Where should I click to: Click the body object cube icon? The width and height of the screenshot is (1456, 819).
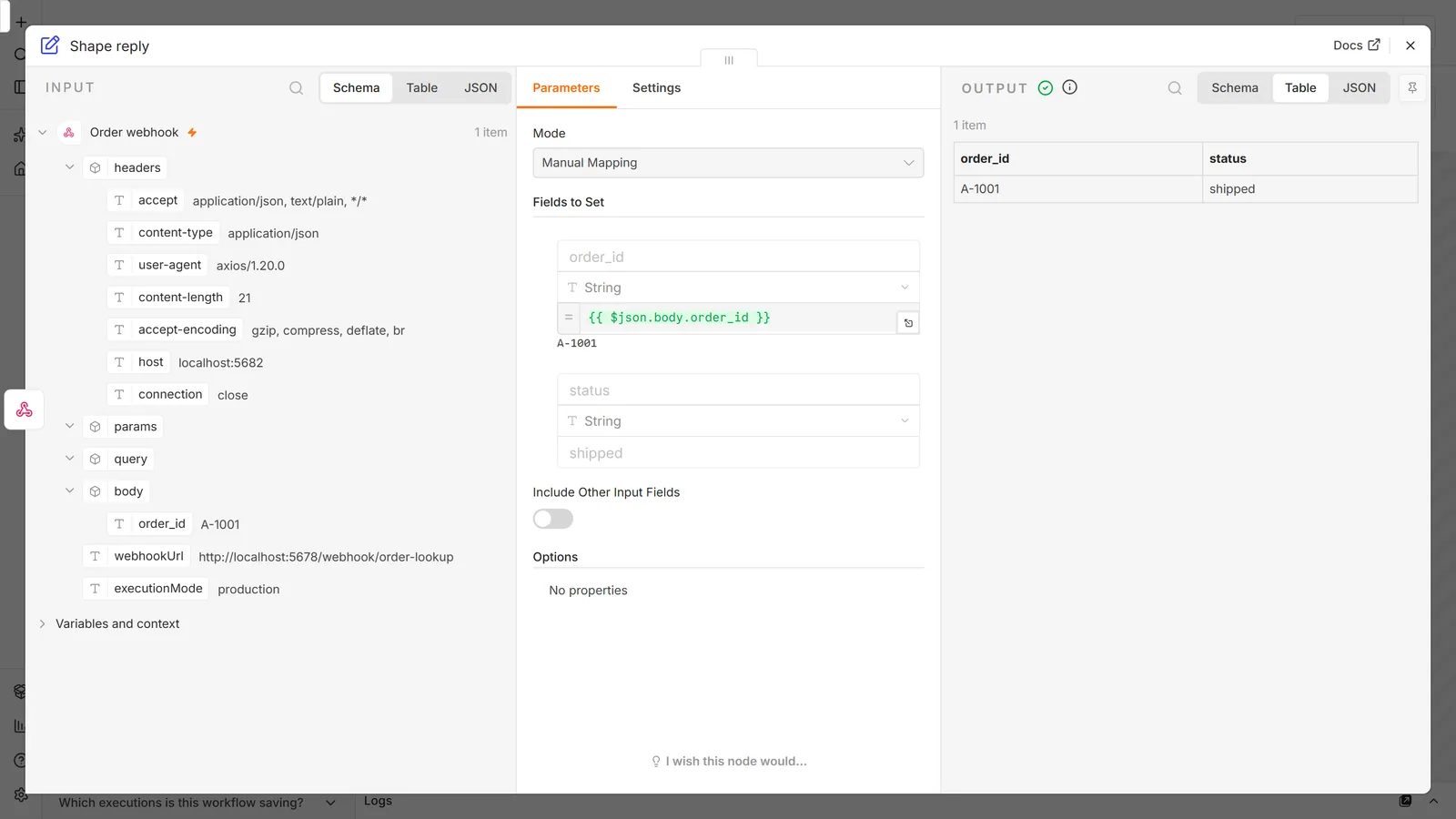point(95,491)
